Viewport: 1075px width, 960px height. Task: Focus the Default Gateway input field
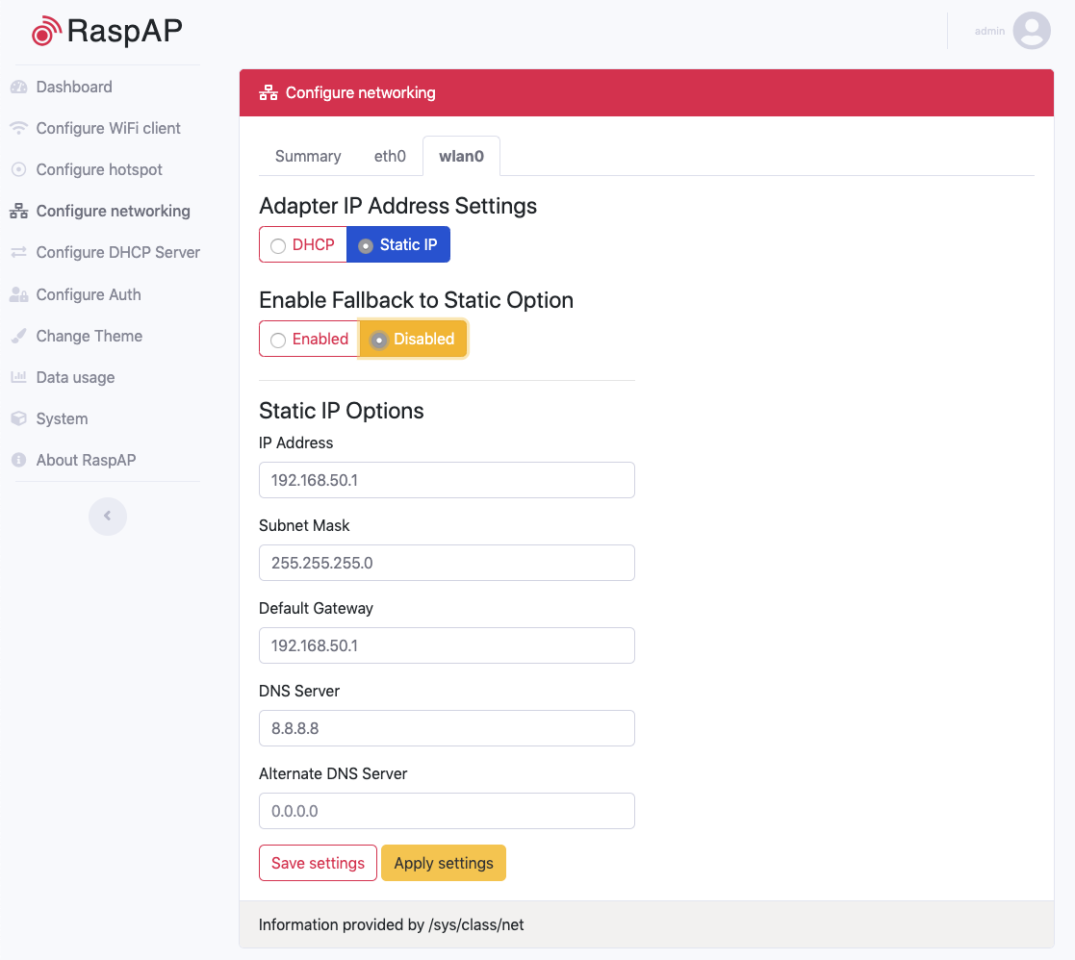447,645
